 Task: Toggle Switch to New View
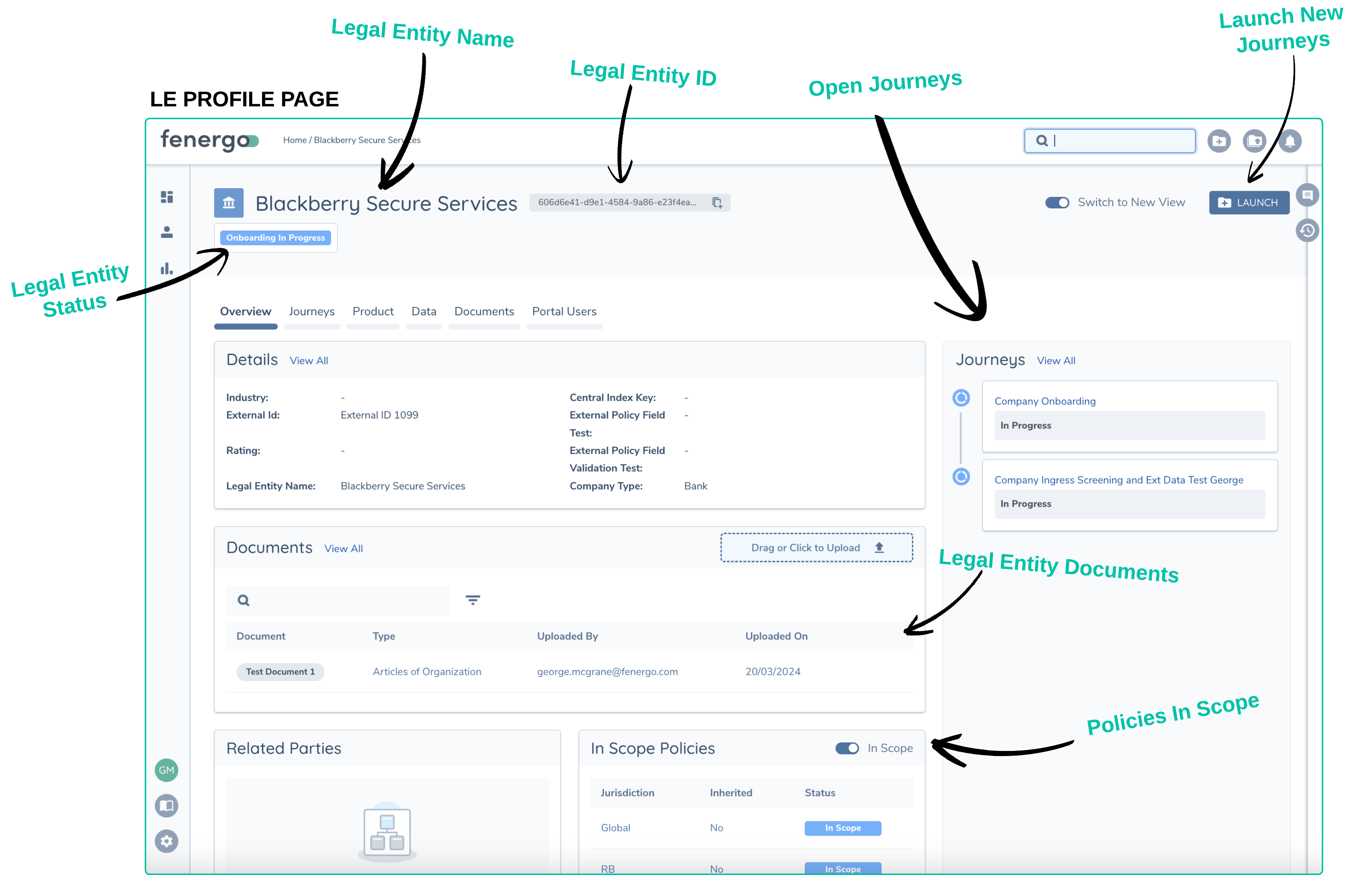click(1057, 203)
